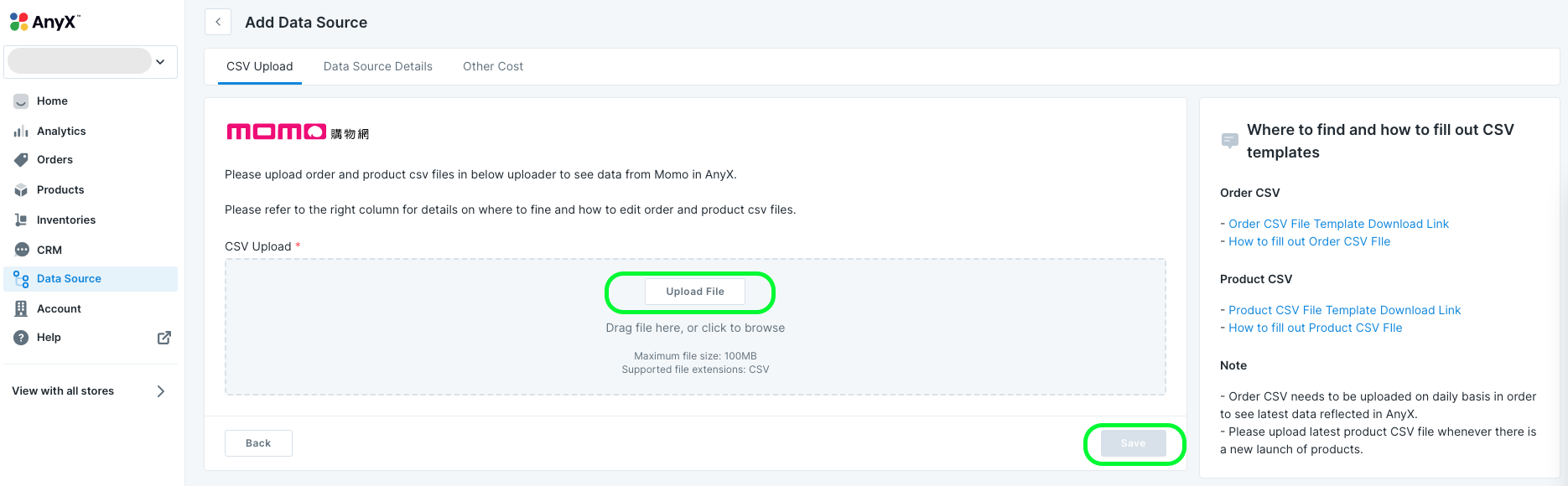This screenshot has height=486, width=1568.
Task: Click the CRM chat bubble icon
Action: [x=21, y=250]
